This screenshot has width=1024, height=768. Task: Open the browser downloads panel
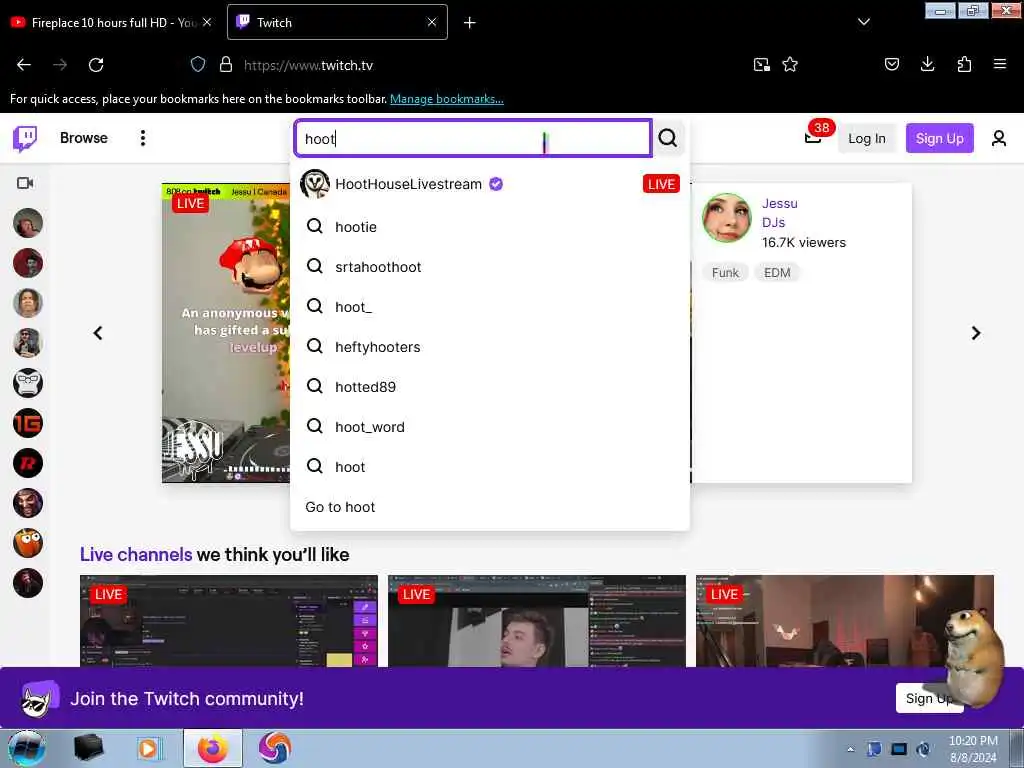(927, 64)
